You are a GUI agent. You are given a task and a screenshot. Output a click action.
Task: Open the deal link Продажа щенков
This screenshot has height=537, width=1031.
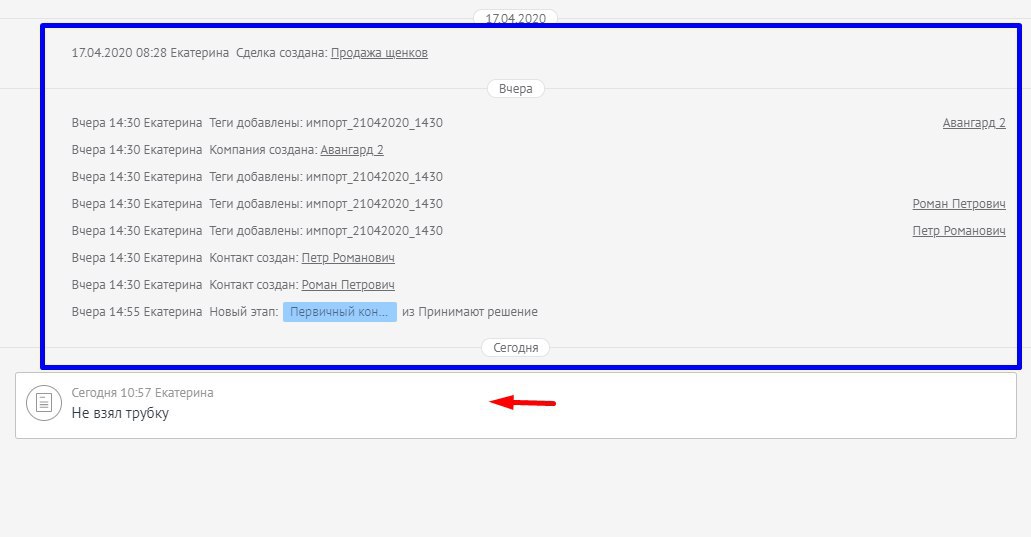click(x=379, y=53)
